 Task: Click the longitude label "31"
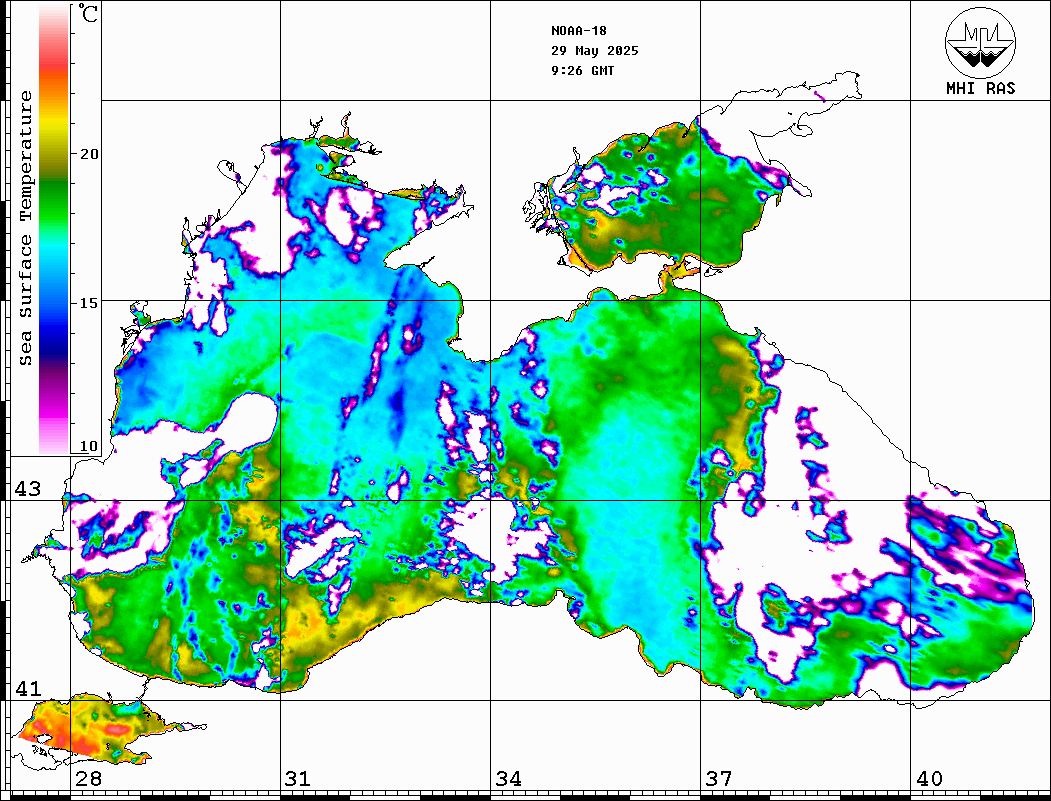[298, 779]
